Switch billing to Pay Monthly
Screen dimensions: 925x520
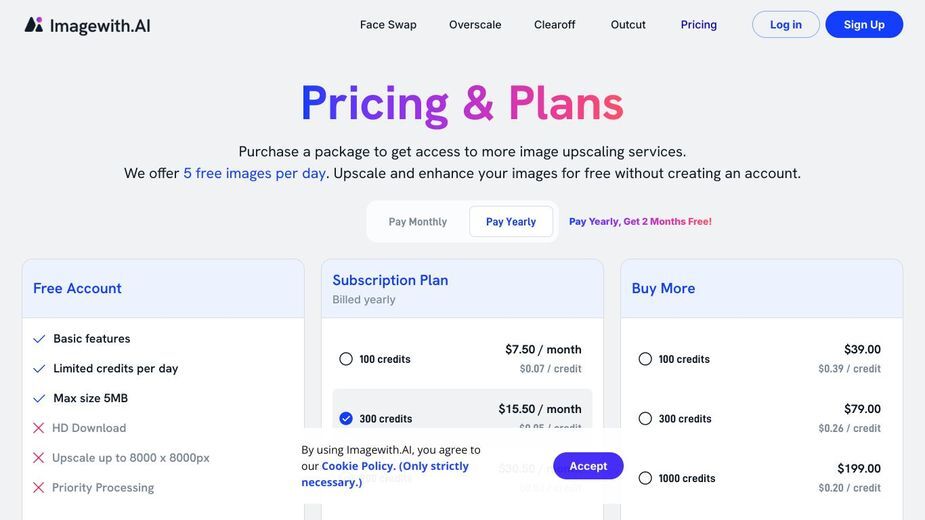[418, 221]
